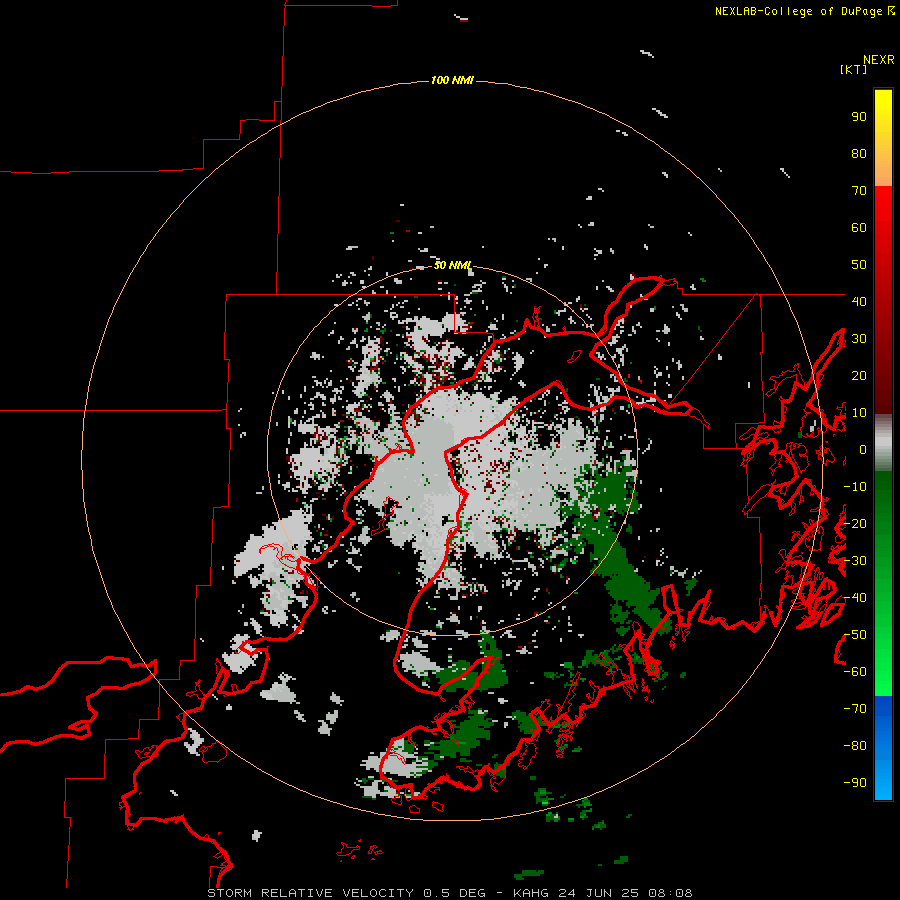Screen dimensions: 900x900
Task: Click the 50 NMI range ring label
Action: [452, 265]
